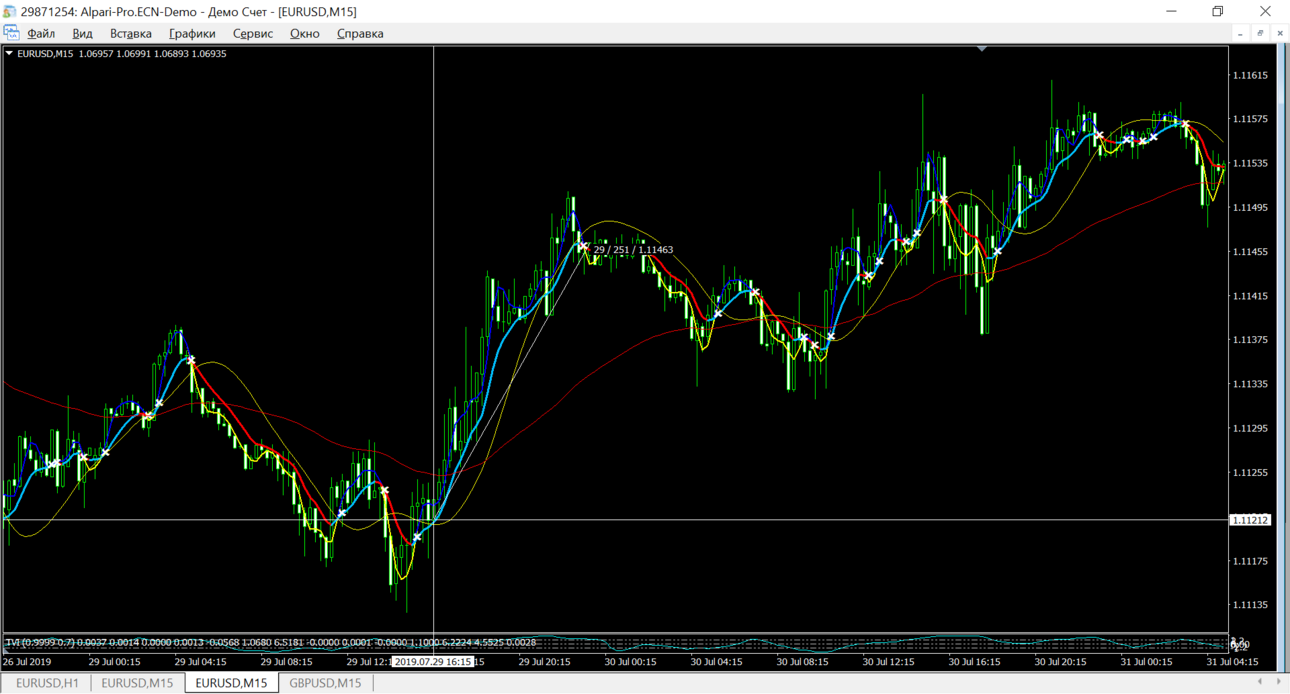
Task: Click the currently selected EURUSD,M15 chart tab
Action: click(x=231, y=683)
